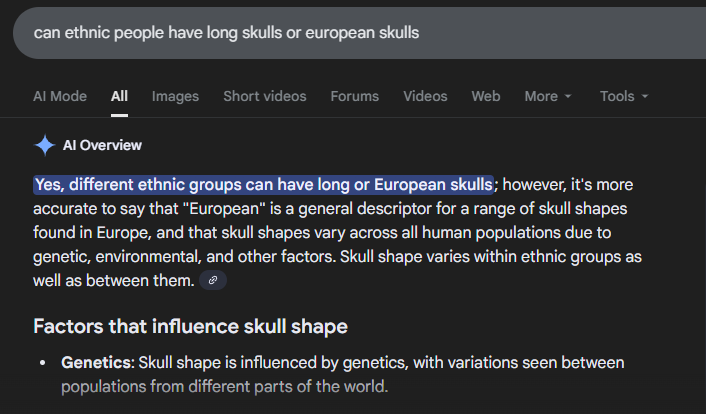
Task: Switch to the Videos tab
Action: tap(425, 96)
